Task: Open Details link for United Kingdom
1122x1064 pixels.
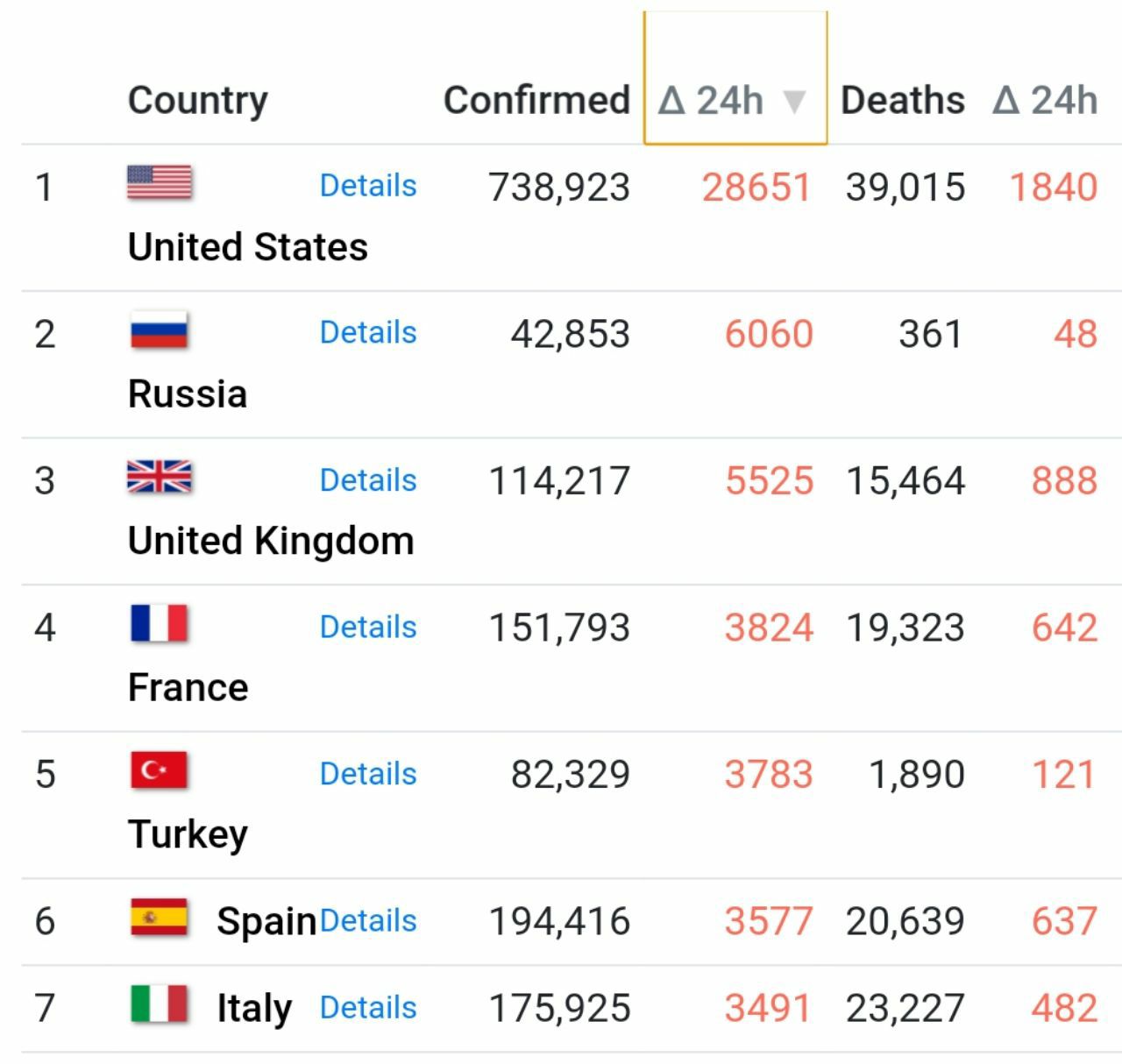Action: [x=368, y=480]
